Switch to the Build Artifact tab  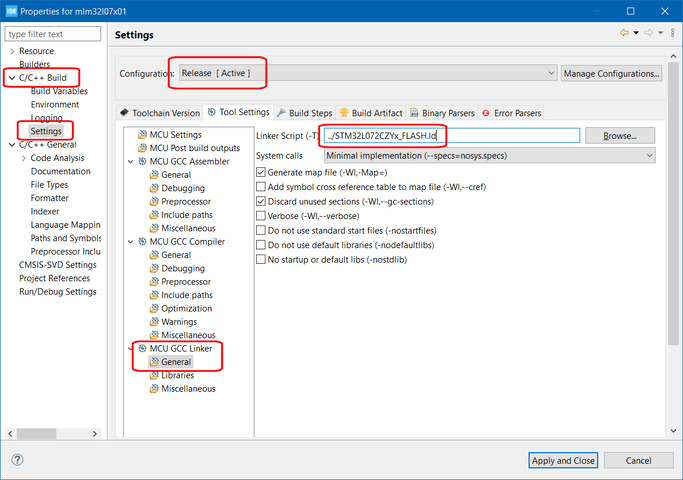pyautogui.click(x=371, y=113)
